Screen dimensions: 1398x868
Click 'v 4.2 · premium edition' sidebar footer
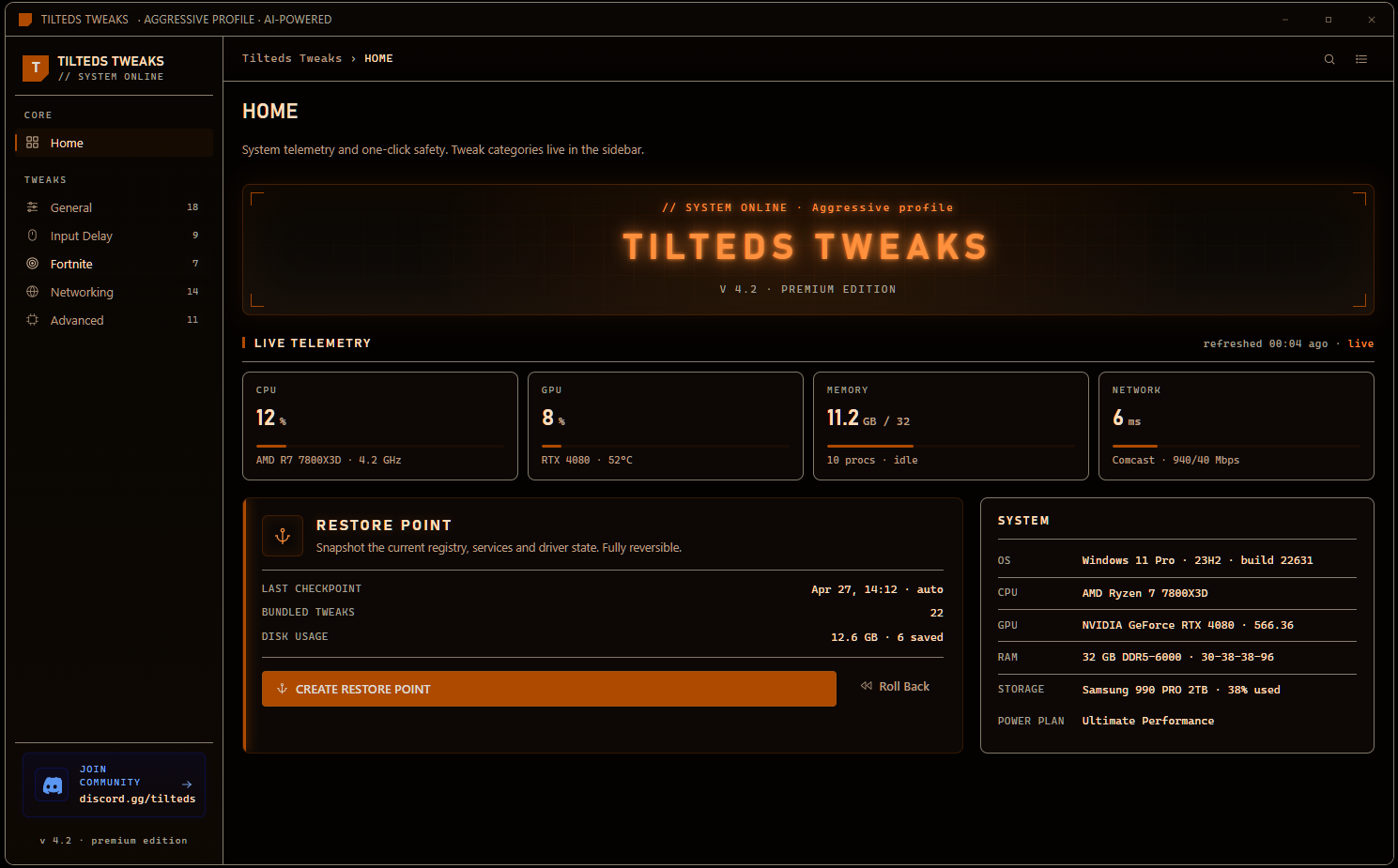tap(114, 841)
